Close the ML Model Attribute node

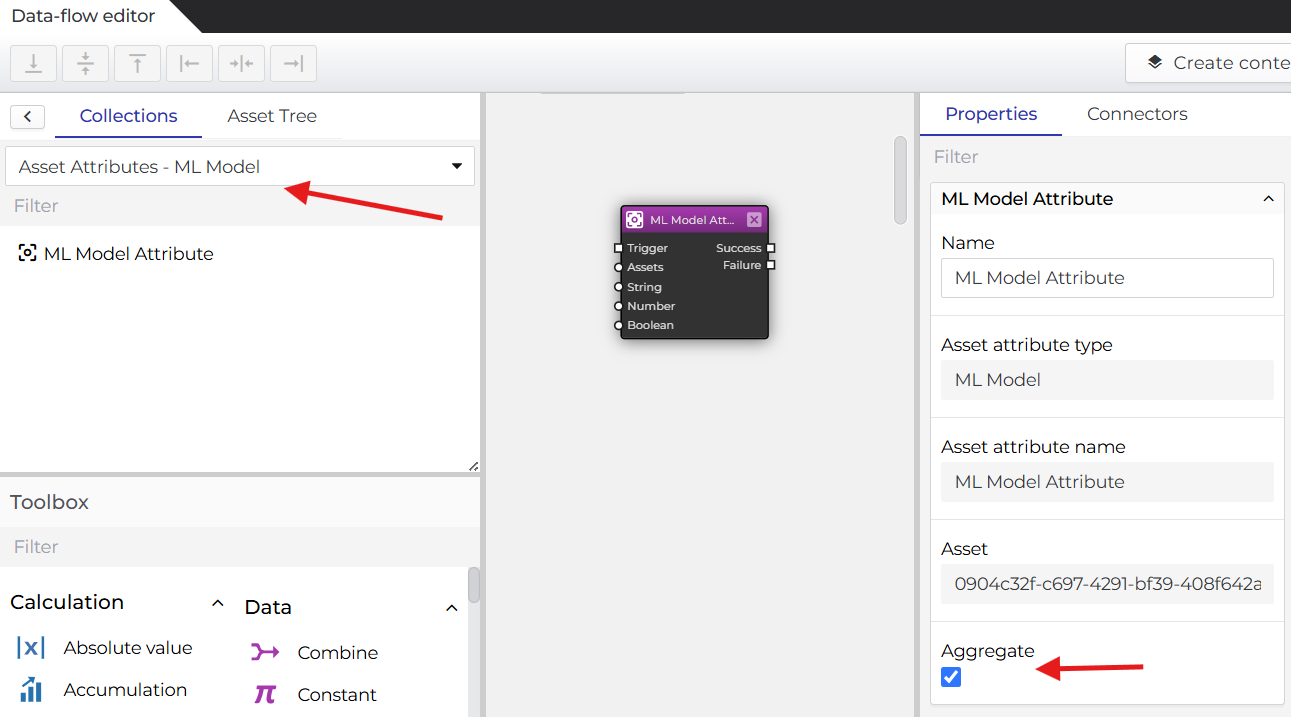coord(754,220)
